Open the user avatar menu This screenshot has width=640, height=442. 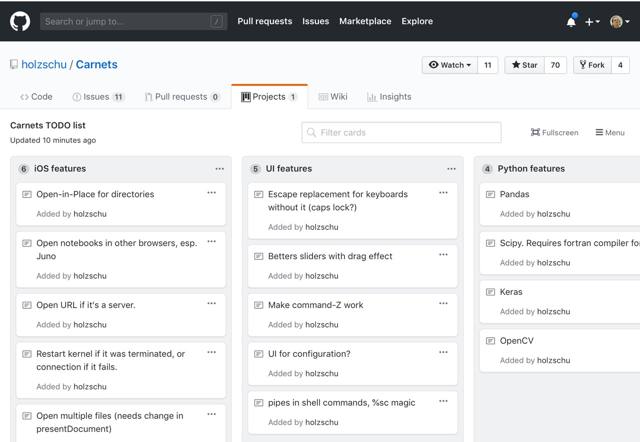619,21
